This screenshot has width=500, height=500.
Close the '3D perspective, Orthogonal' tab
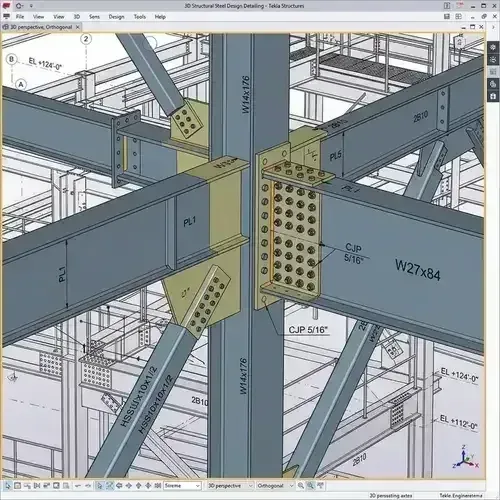[x=77, y=27]
